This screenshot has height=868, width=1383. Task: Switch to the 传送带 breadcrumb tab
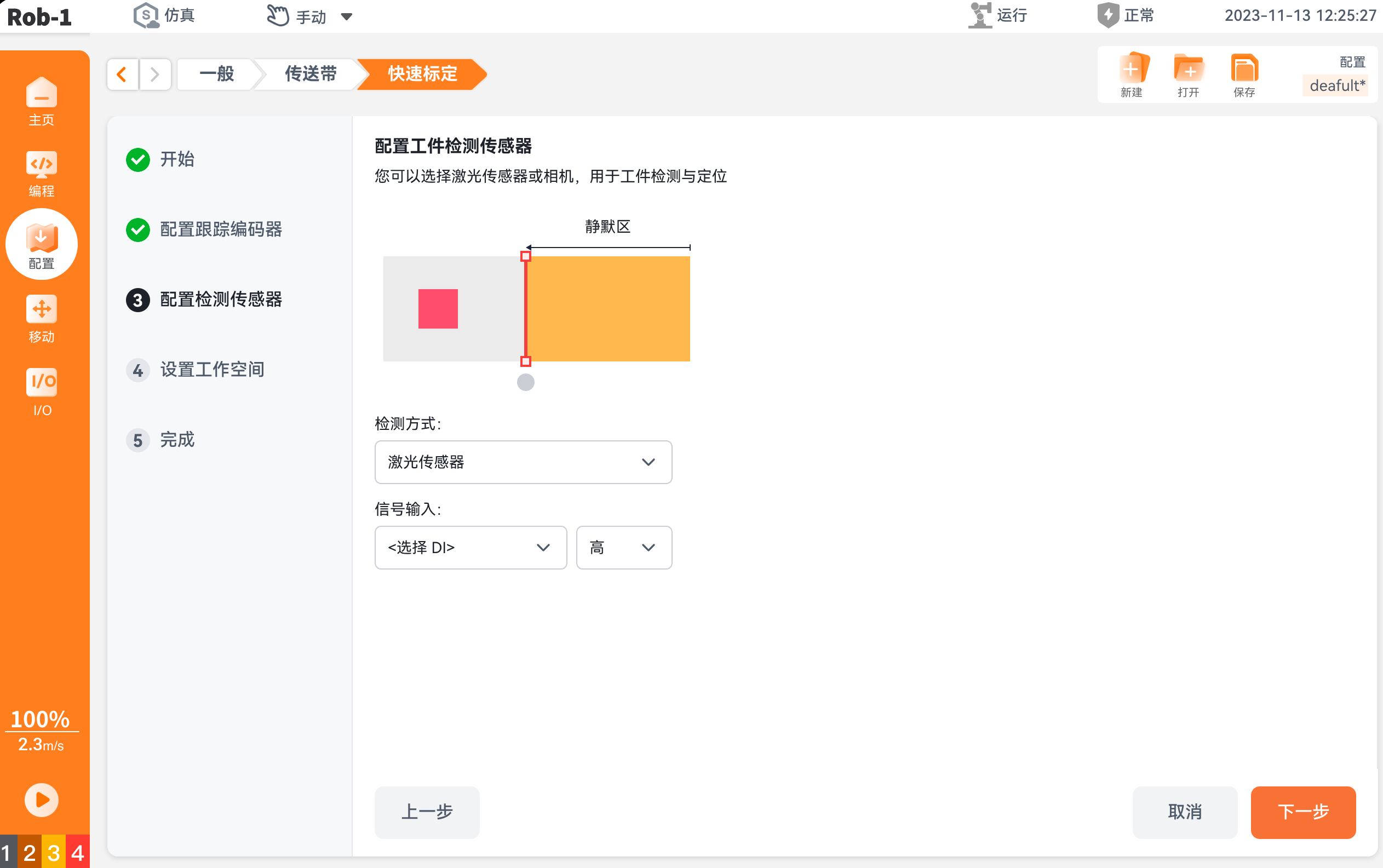coord(311,74)
